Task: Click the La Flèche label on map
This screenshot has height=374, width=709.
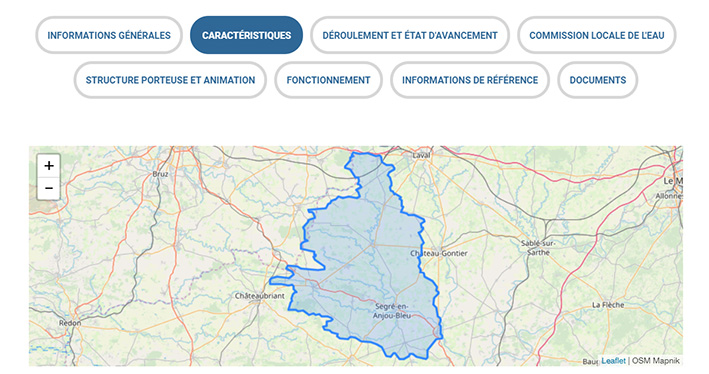Action: click(608, 305)
